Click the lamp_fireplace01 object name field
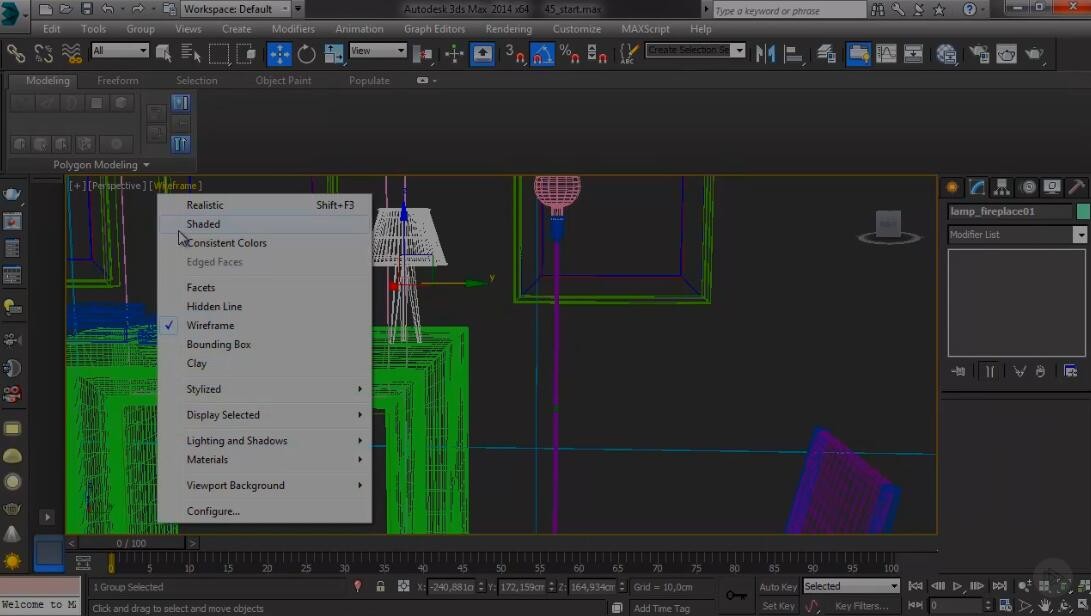Screen dimensions: 1091x616 (1010, 211)
